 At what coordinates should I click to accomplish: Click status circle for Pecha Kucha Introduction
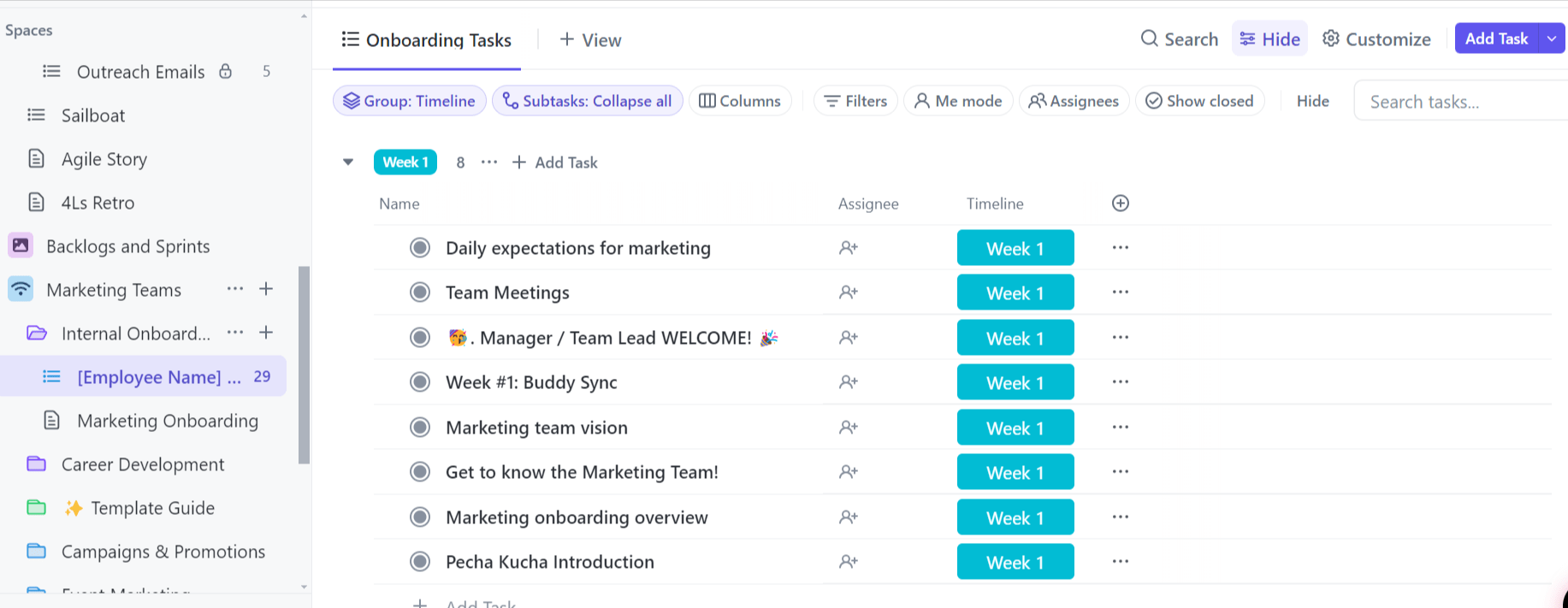(419, 562)
